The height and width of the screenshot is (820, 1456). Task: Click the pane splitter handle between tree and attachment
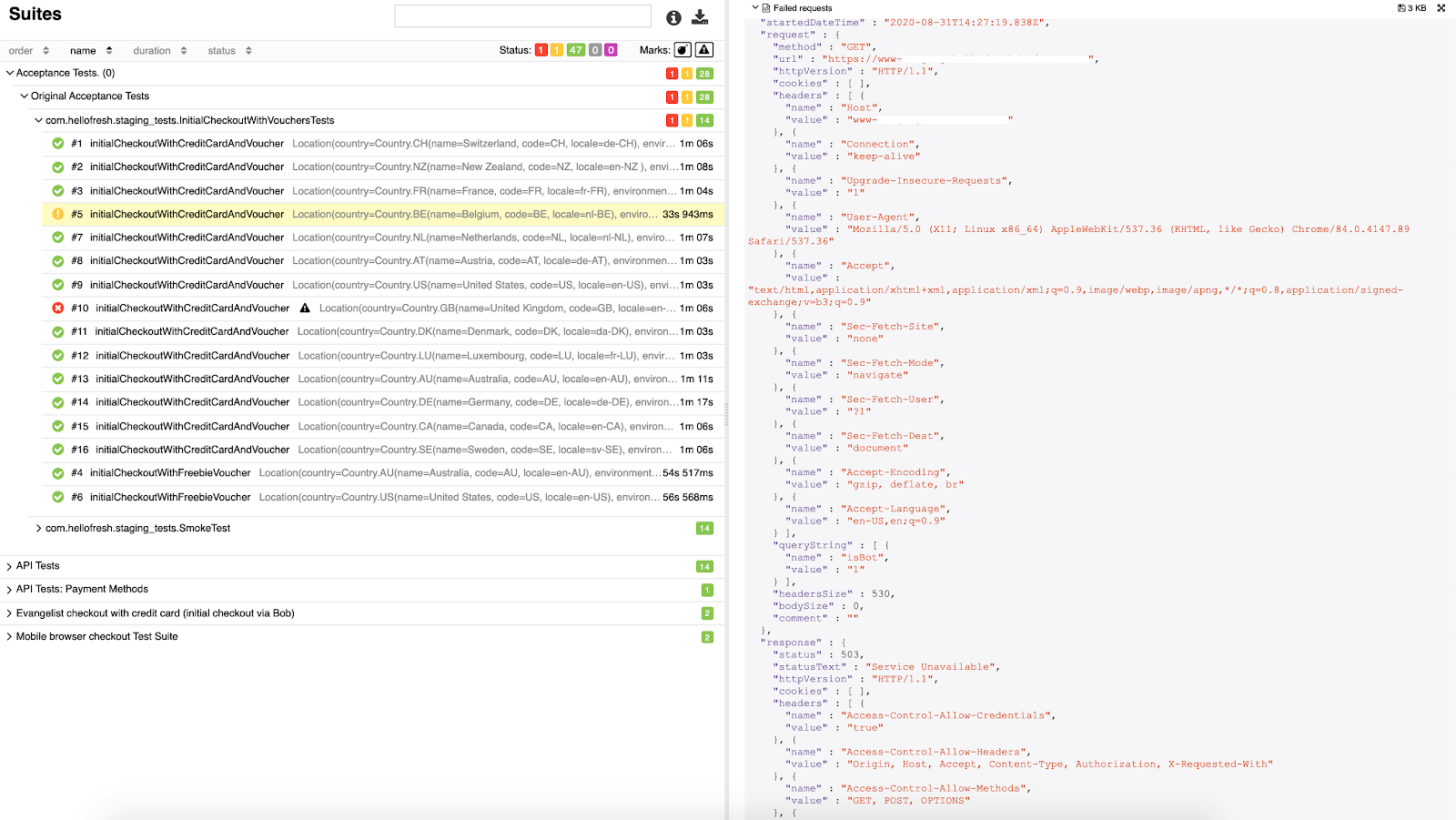tap(726, 414)
